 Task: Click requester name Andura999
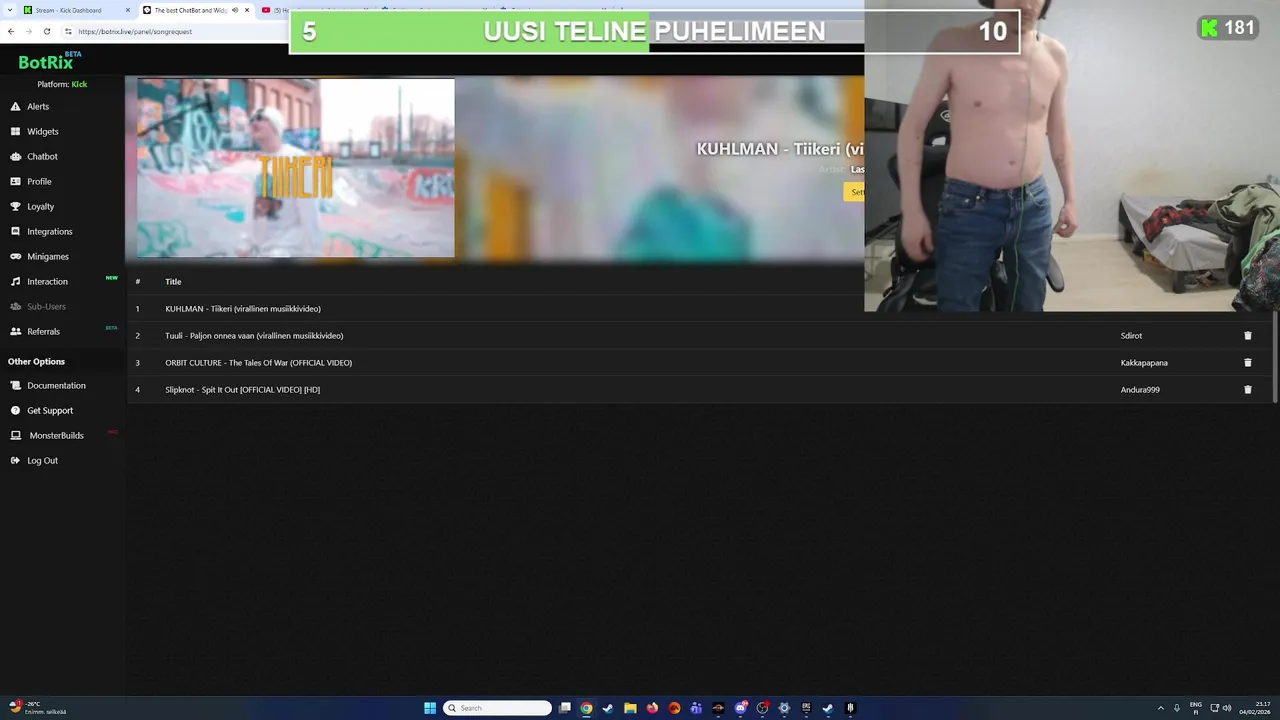1140,389
